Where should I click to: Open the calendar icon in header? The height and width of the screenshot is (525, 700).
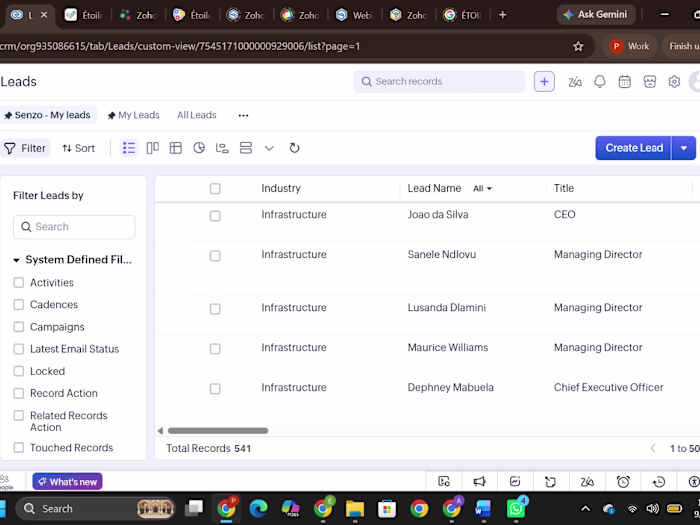[625, 82]
